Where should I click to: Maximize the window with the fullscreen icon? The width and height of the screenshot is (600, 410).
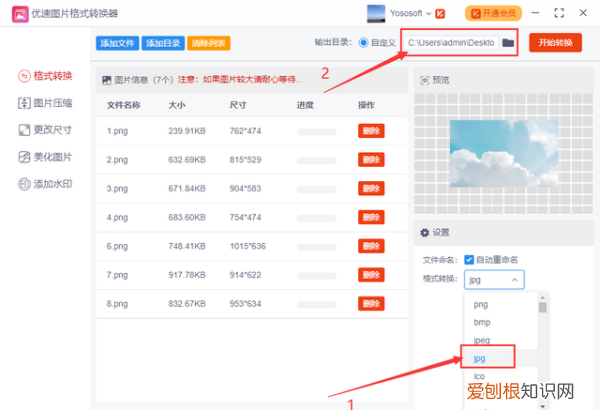tap(559, 13)
